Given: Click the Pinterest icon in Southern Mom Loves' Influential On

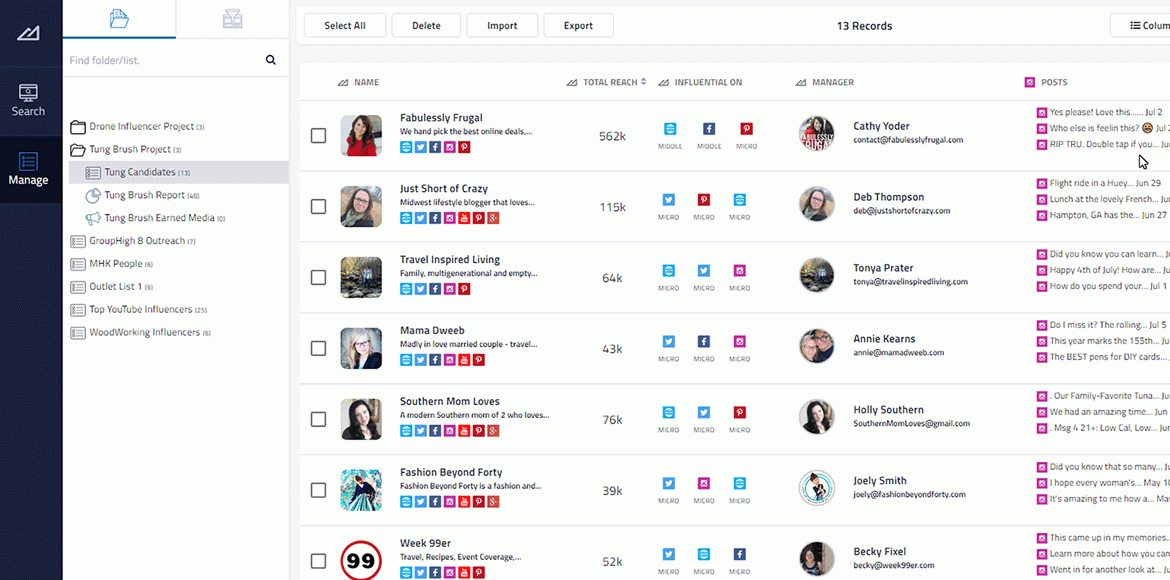Looking at the screenshot, I should 740,412.
